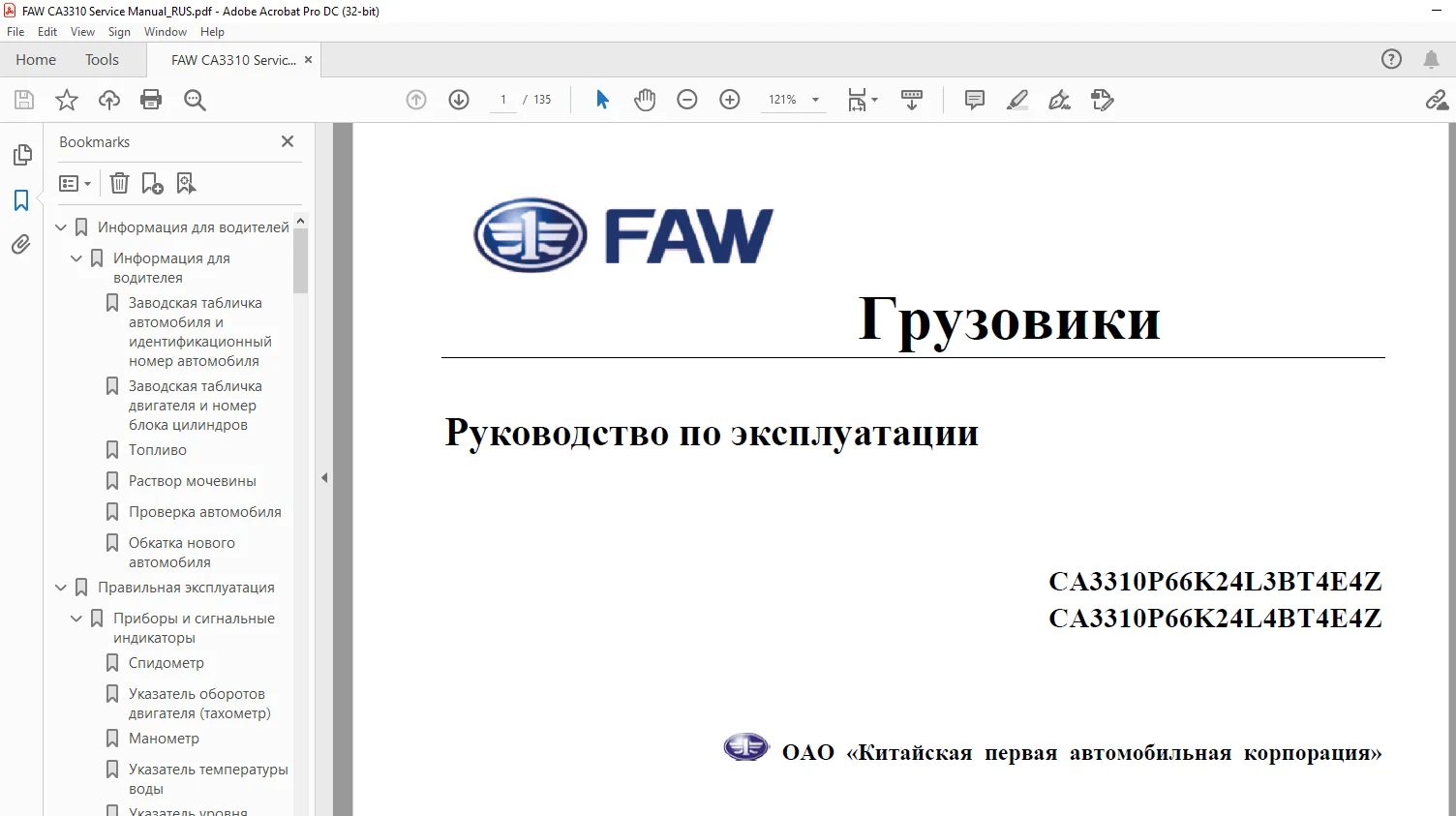Zoom in with plus button
The image size is (1456, 816).
tap(730, 100)
